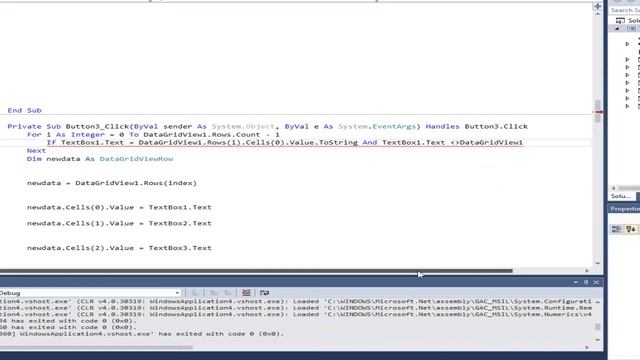Viewport: 640px width, 360px height.
Task: Expand the bottommost collapsed Solution Explorer node
Action: click(627, 106)
